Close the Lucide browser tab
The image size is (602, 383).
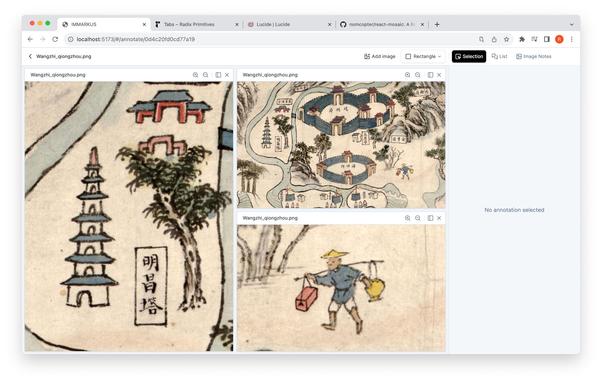329,24
